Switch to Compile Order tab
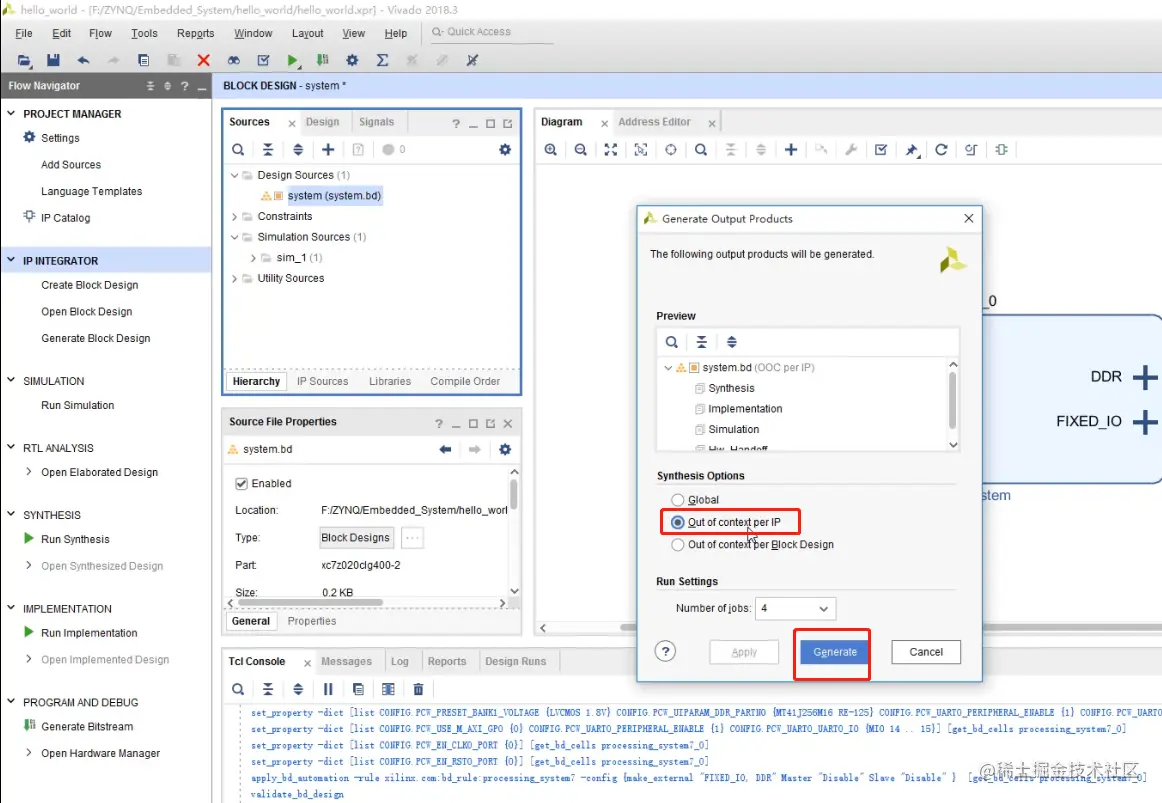The image size is (1162, 803). click(465, 381)
